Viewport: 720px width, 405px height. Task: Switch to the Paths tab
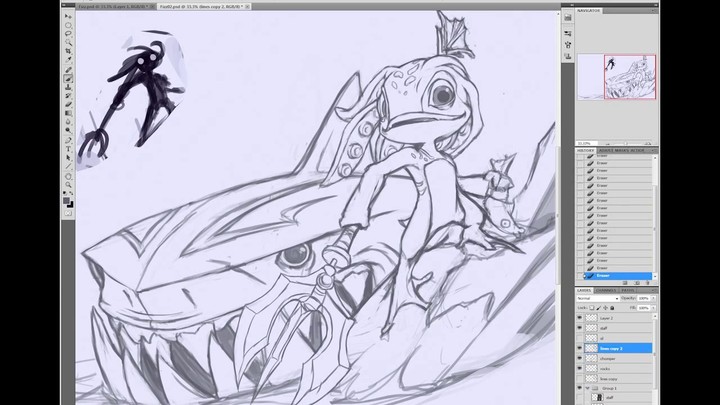tap(627, 290)
